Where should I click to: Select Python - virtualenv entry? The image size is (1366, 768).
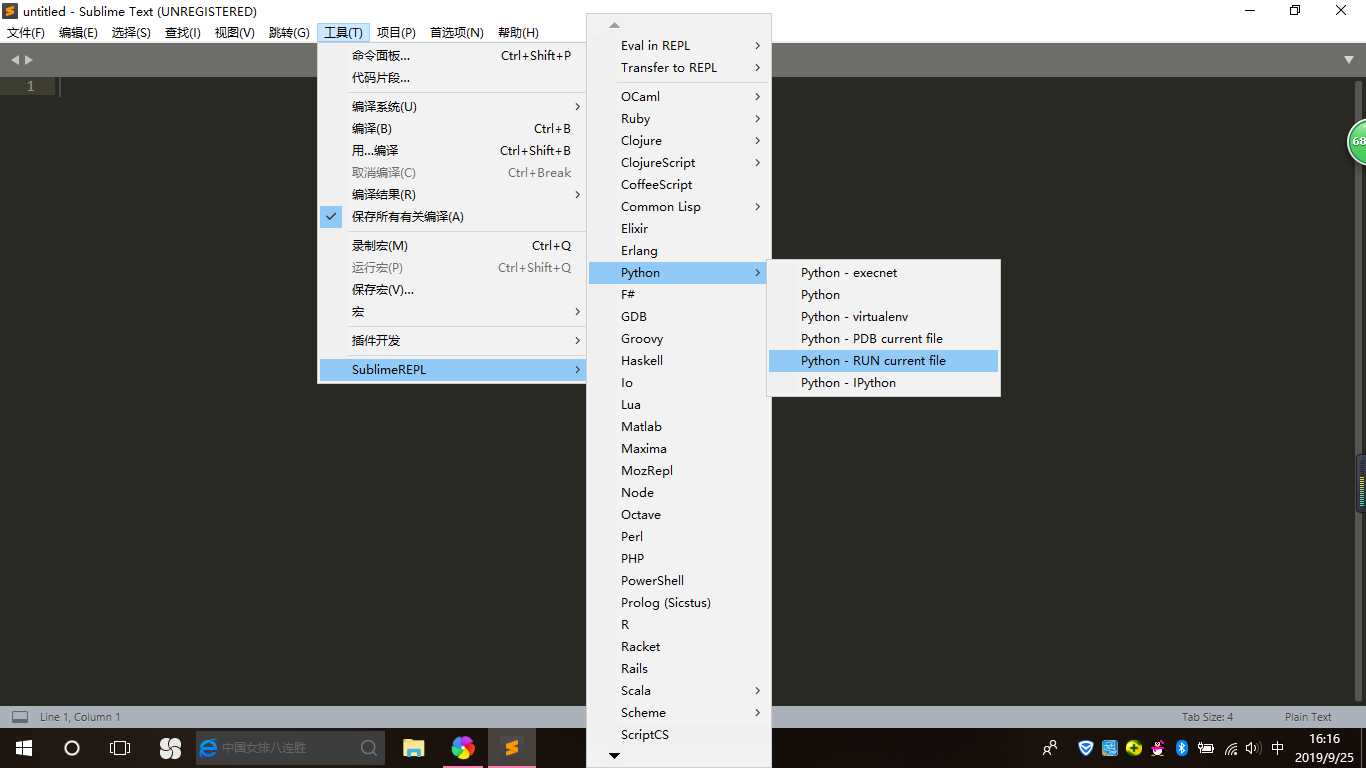tap(883, 317)
